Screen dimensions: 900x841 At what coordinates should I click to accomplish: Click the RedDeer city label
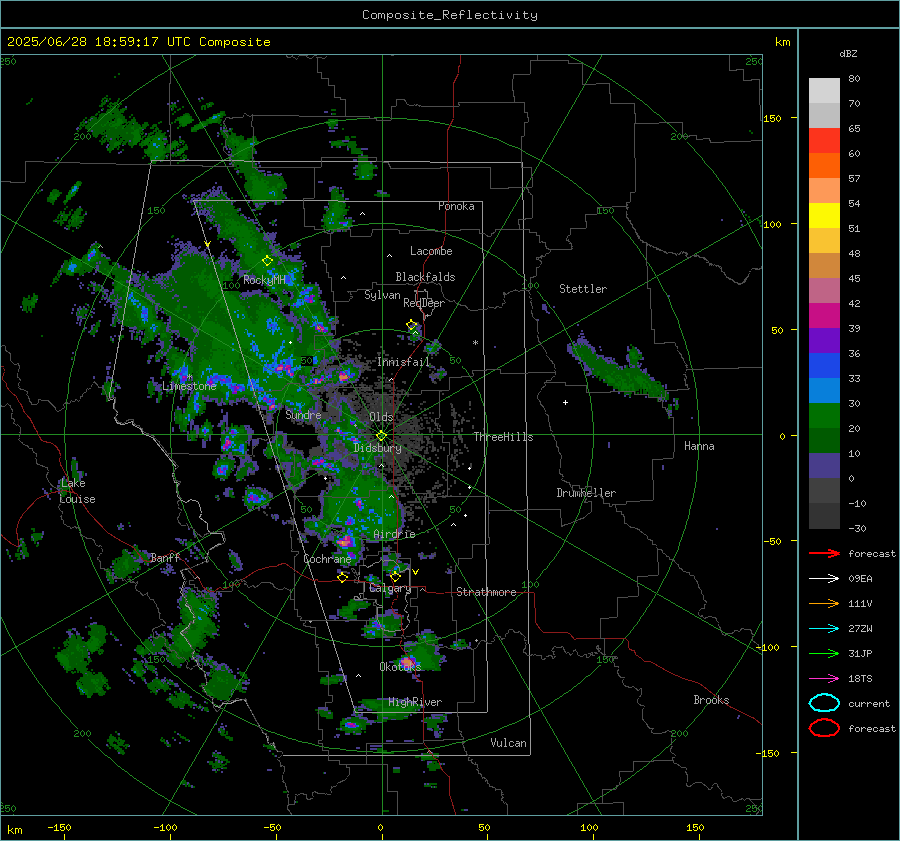pos(424,303)
